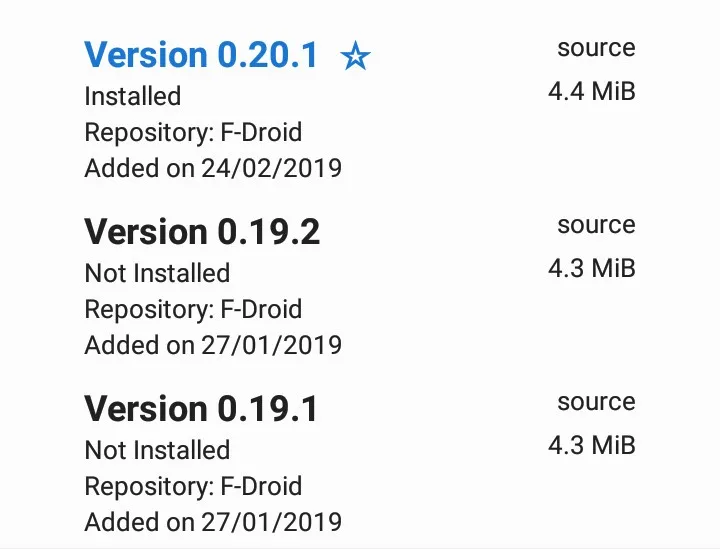Open the Version 0.19.2 entry
The height and width of the screenshot is (549, 720).
[x=202, y=232]
